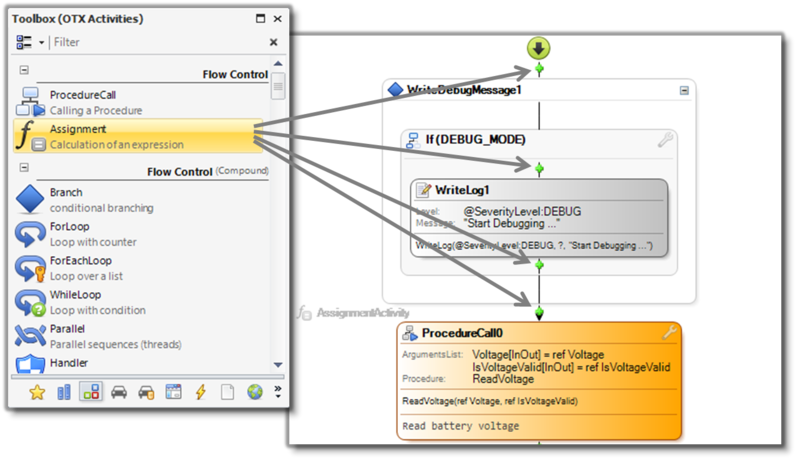
Task: Select the ProcedureCall activity in the toolbox
Action: [95, 102]
